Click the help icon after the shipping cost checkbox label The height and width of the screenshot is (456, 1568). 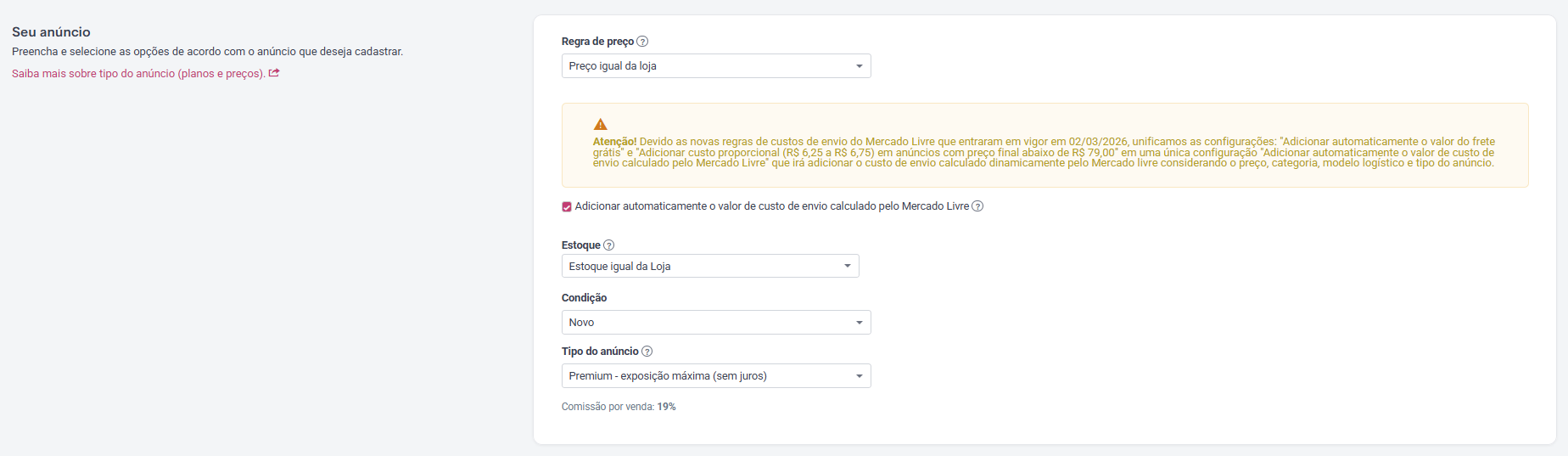coord(977,206)
